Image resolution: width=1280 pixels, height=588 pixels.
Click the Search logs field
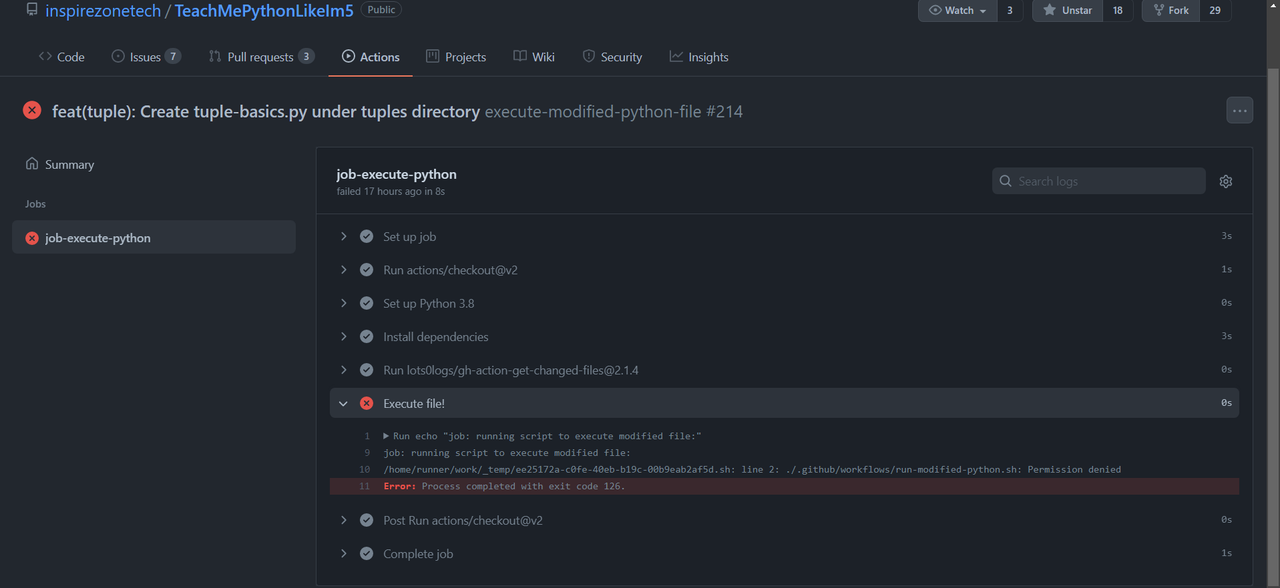click(x=1099, y=181)
